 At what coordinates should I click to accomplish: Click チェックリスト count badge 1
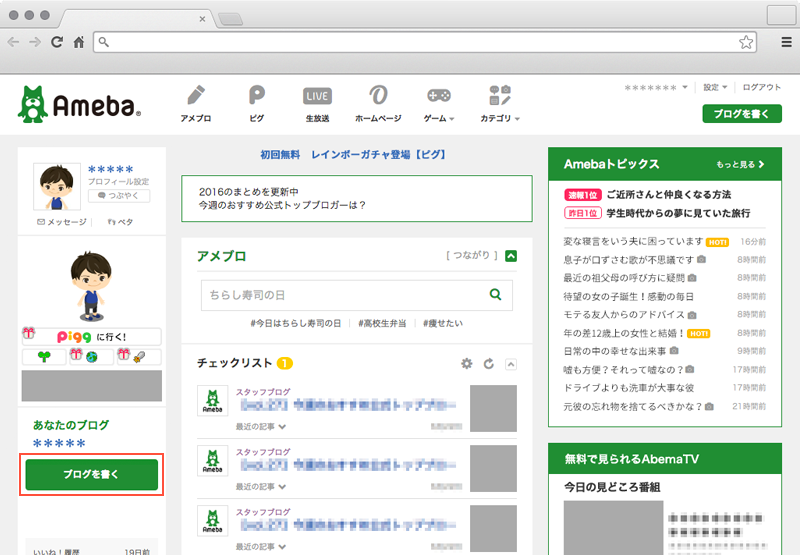[x=285, y=363]
